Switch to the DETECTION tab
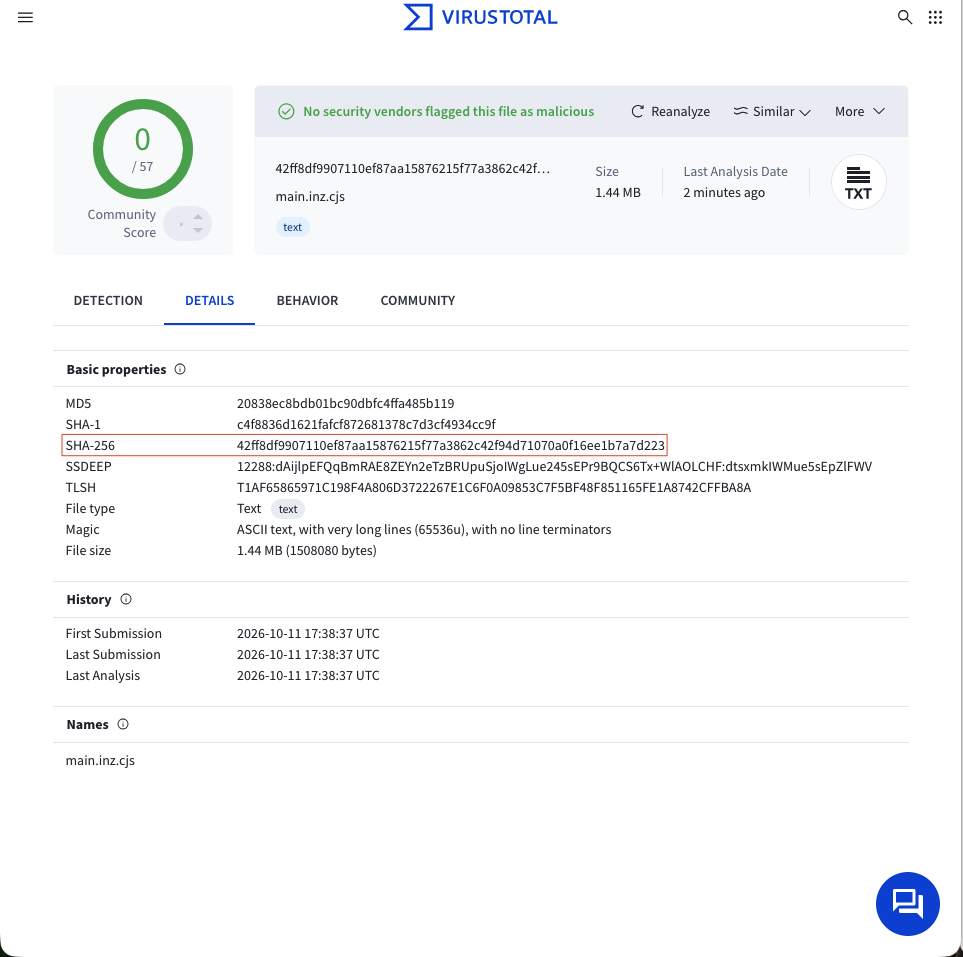This screenshot has width=963, height=957. coord(108,300)
